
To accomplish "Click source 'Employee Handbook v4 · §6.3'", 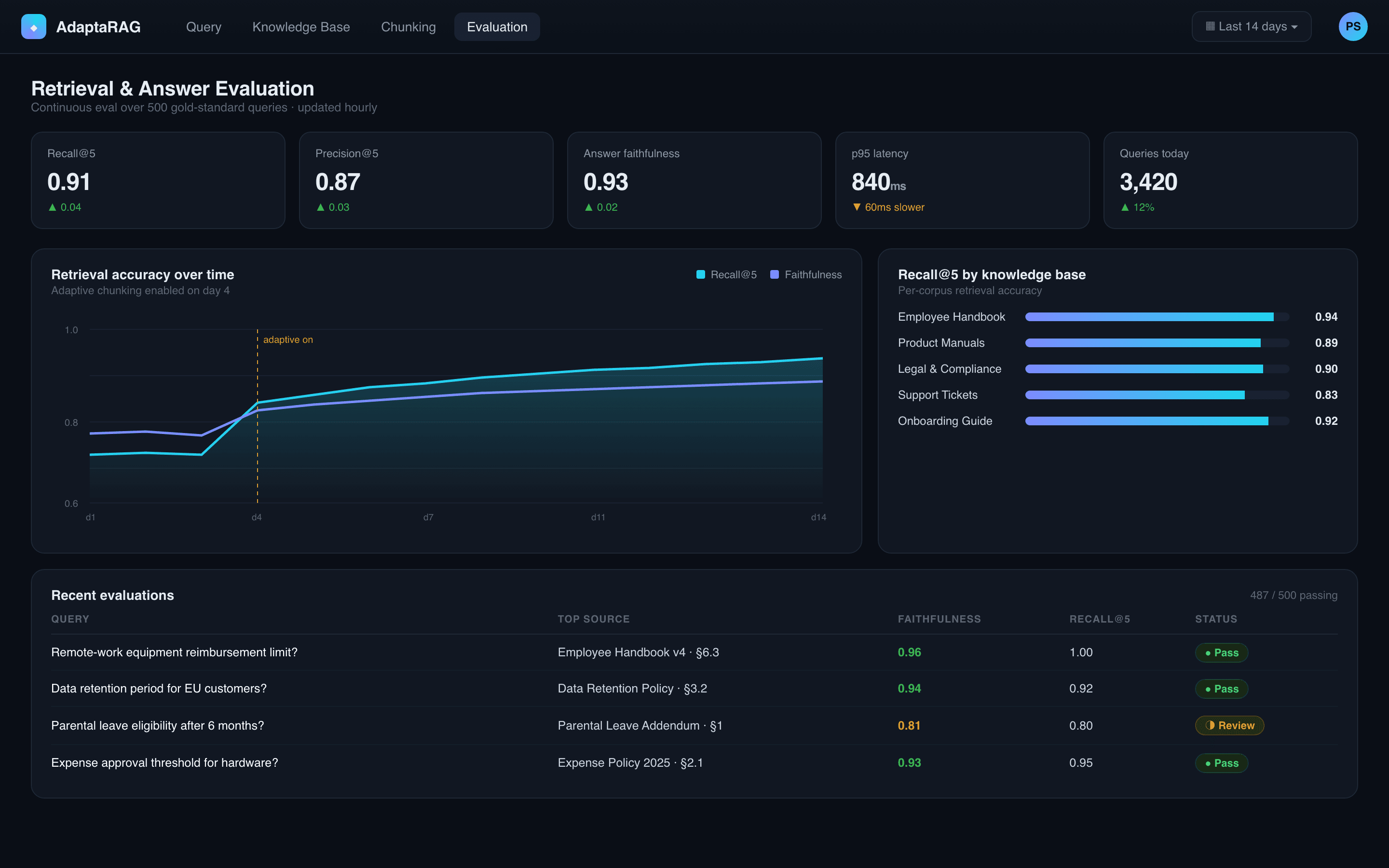I will [x=638, y=653].
